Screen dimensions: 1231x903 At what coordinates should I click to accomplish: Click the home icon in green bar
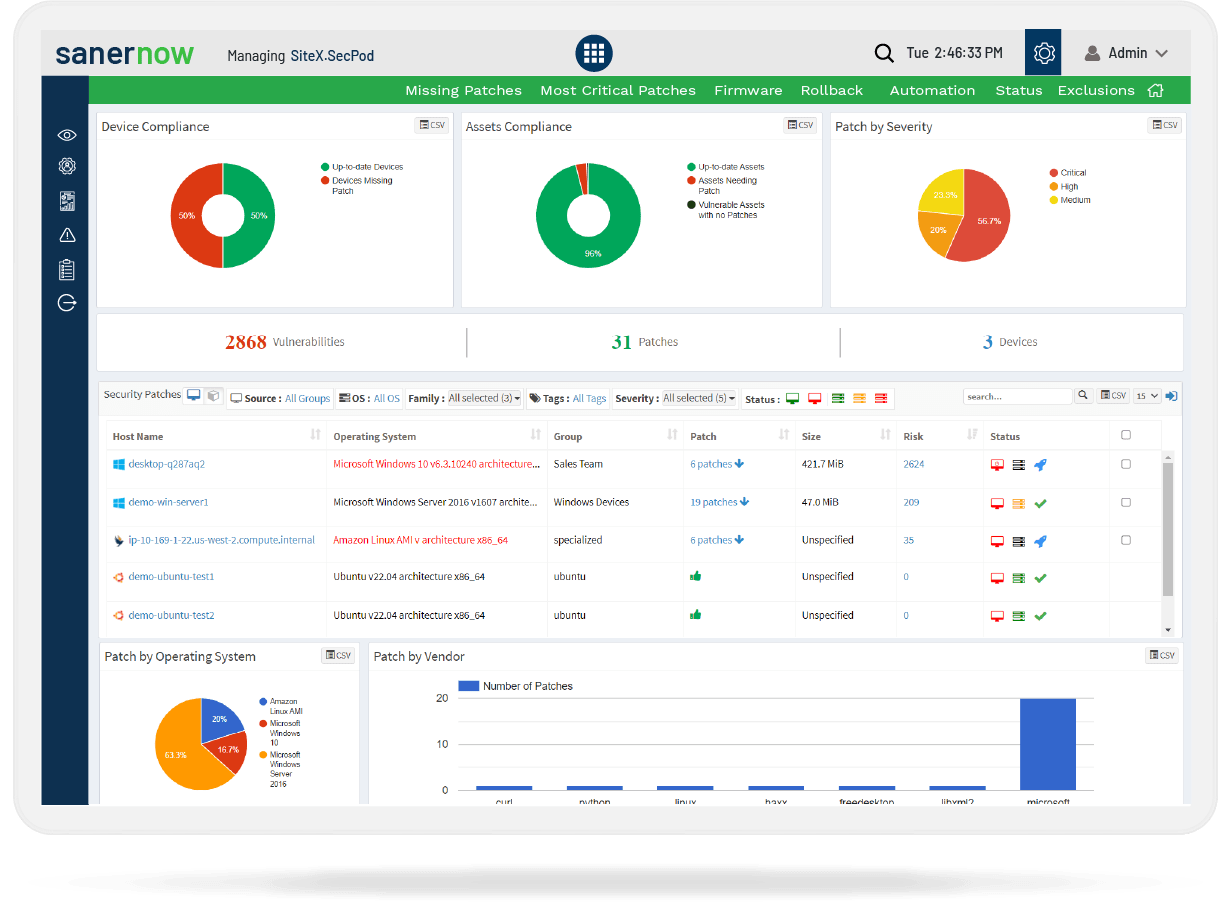point(1156,90)
